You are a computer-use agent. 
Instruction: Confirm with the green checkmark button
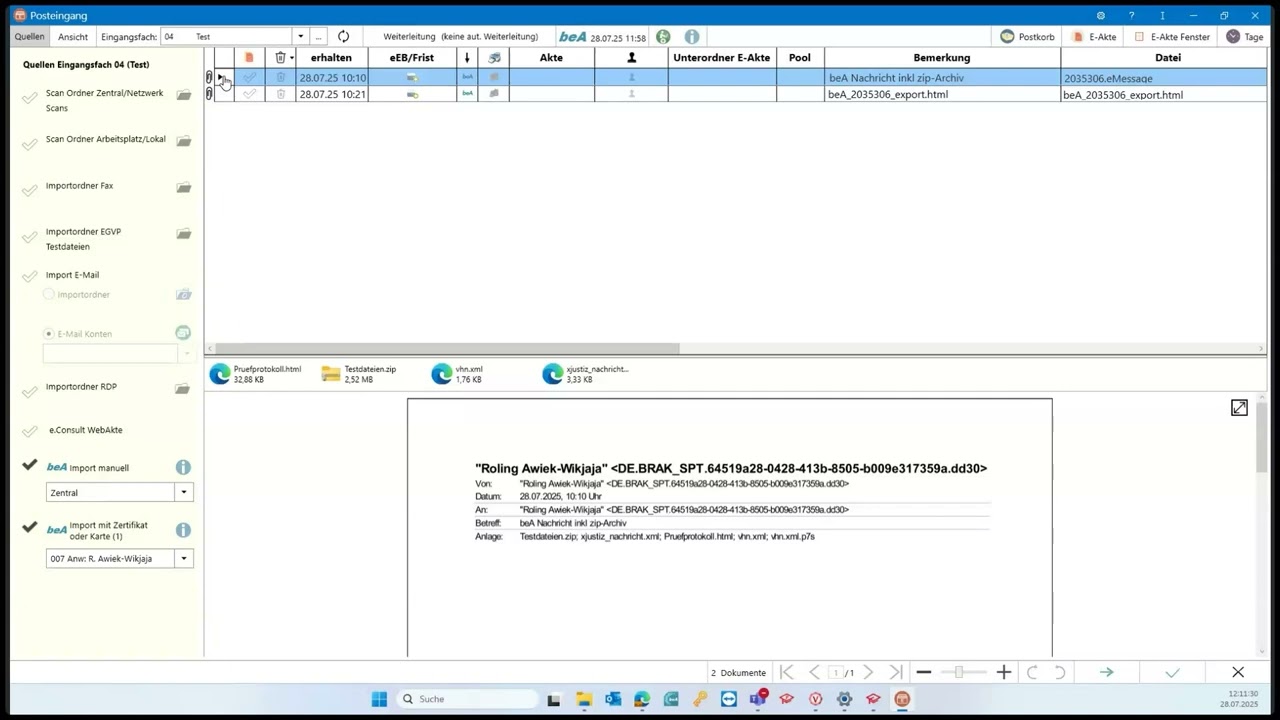1172,673
